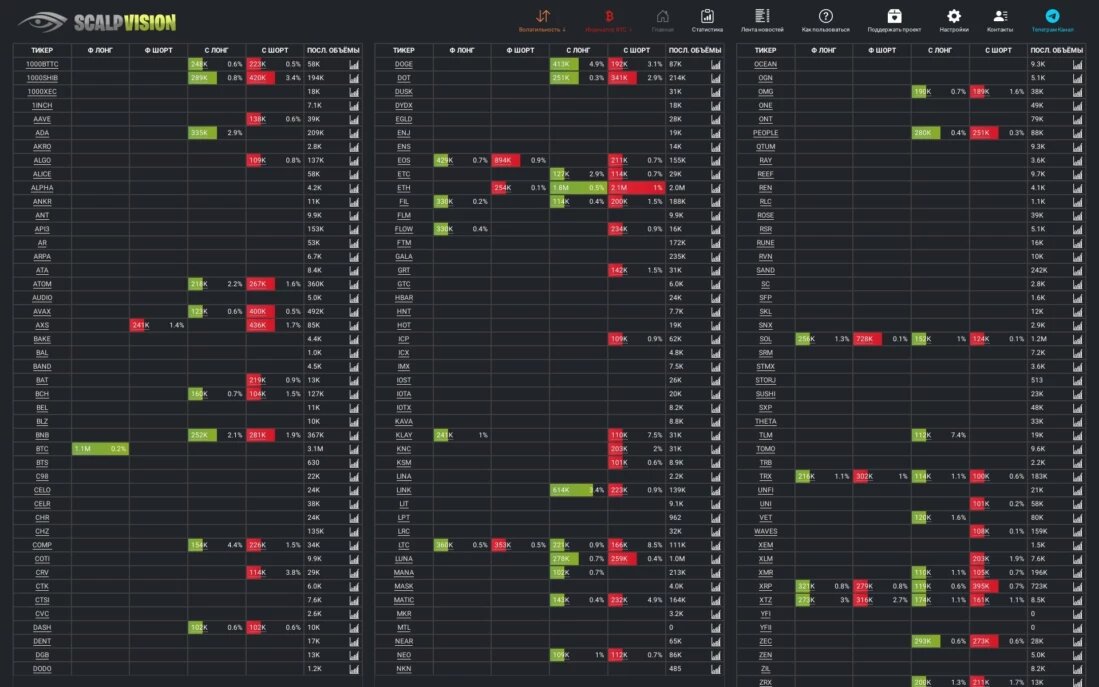
Task: Open chart icon for EOS row
Action: (716, 161)
